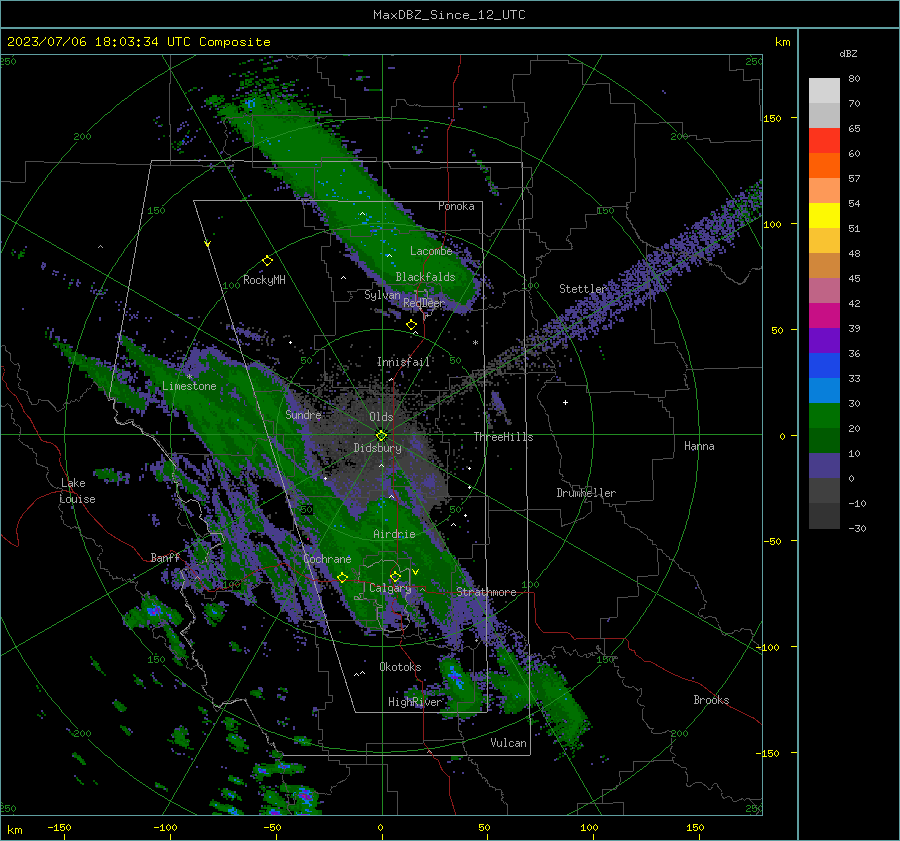Viewport: 900px width, 841px height.
Task: Select the blue 33–36 dBZ legend swatch
Action: pyautogui.click(x=824, y=366)
